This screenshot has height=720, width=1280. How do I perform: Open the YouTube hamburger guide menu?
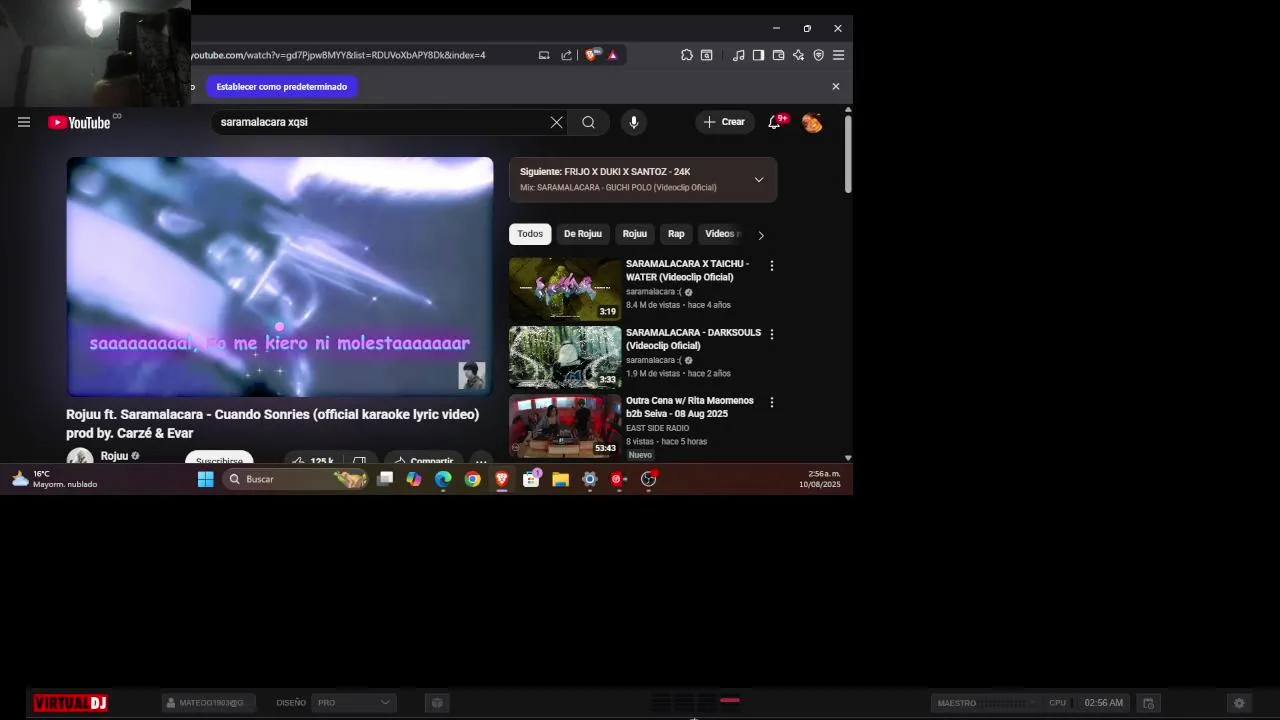pos(24,122)
